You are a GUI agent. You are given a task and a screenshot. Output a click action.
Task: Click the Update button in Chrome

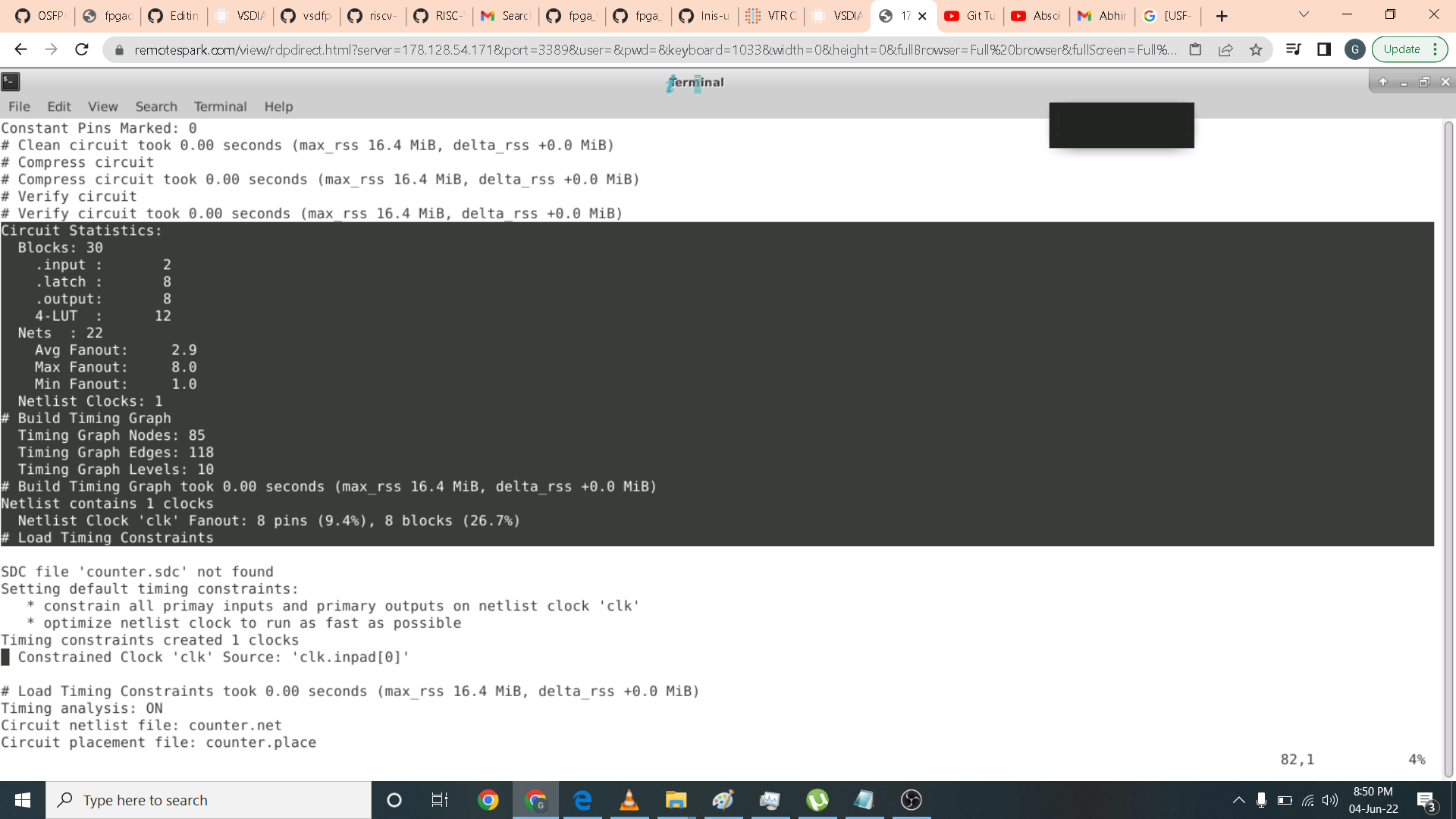[1401, 50]
